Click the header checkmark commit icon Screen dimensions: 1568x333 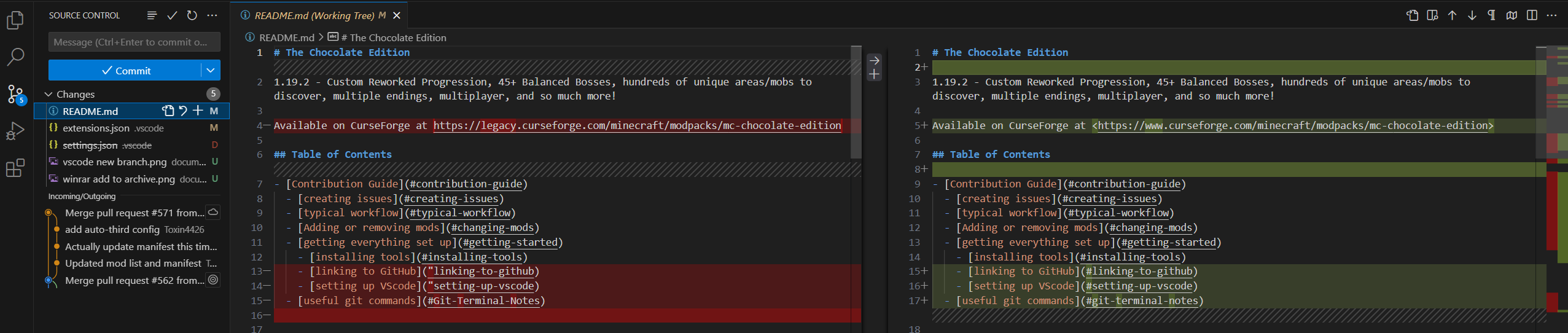(x=172, y=15)
